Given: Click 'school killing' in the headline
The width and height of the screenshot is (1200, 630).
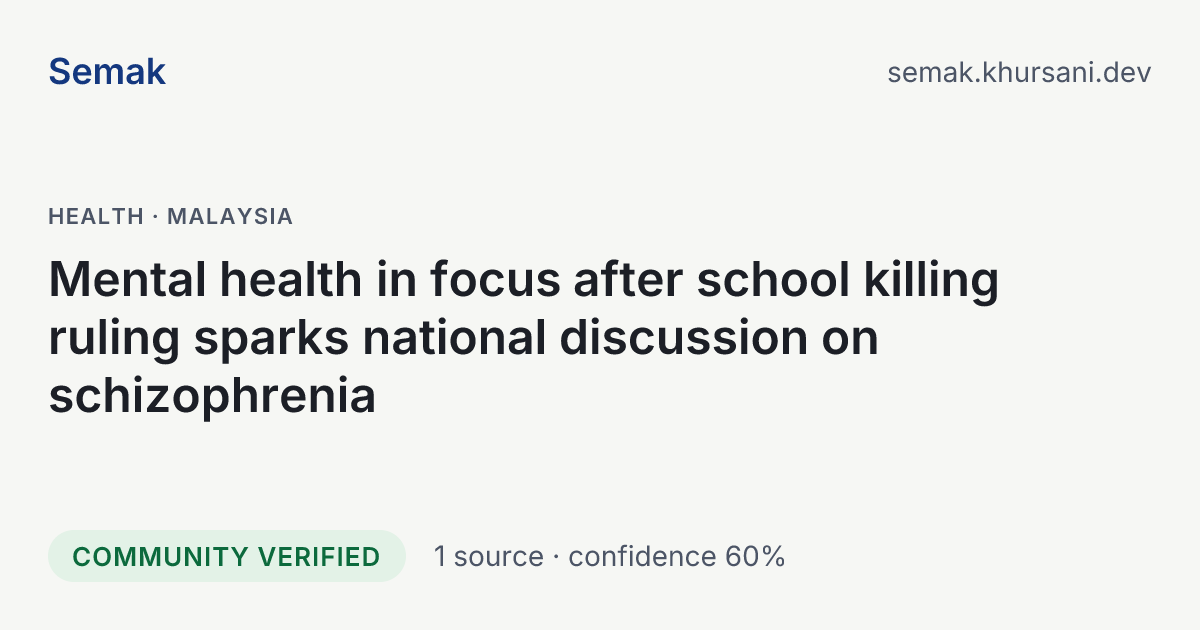Looking at the screenshot, I should [x=848, y=280].
